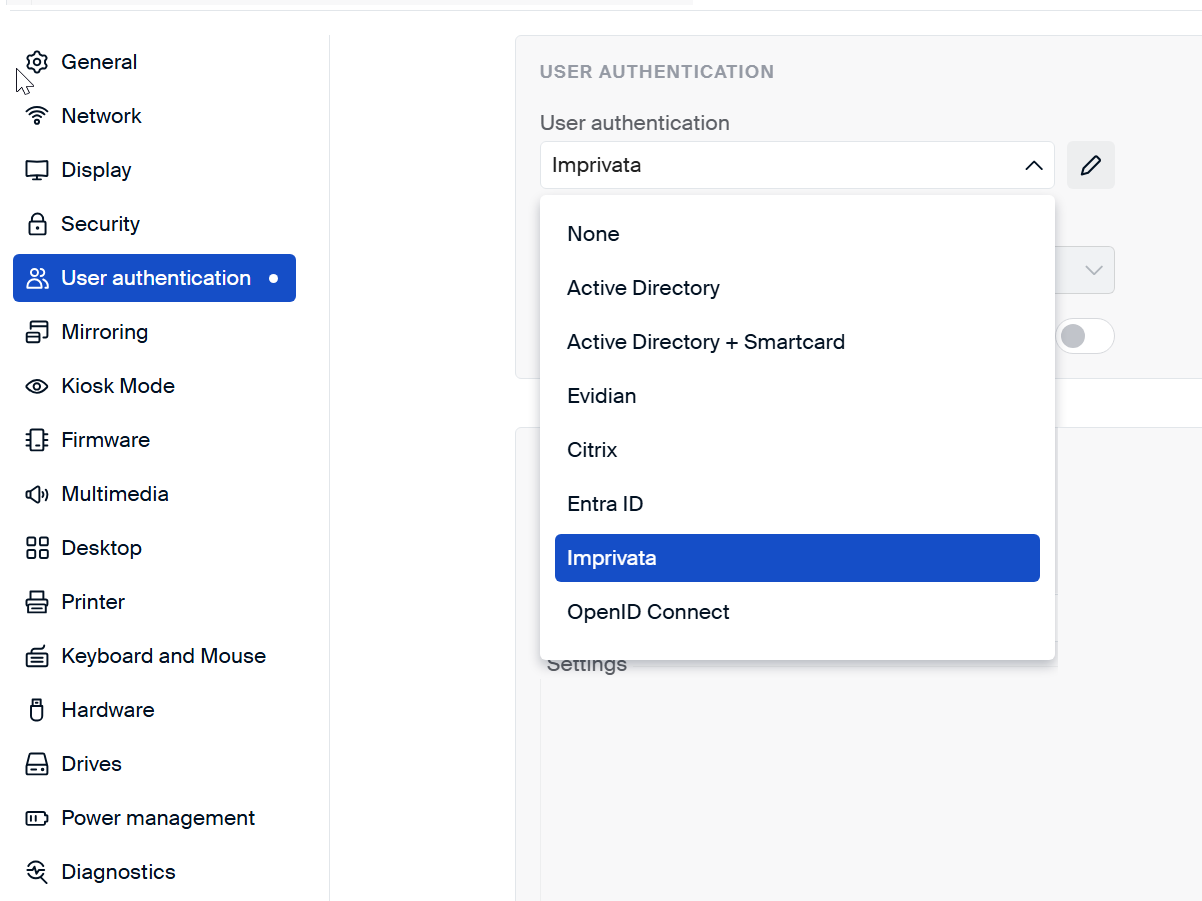Open Display settings section

(154, 170)
